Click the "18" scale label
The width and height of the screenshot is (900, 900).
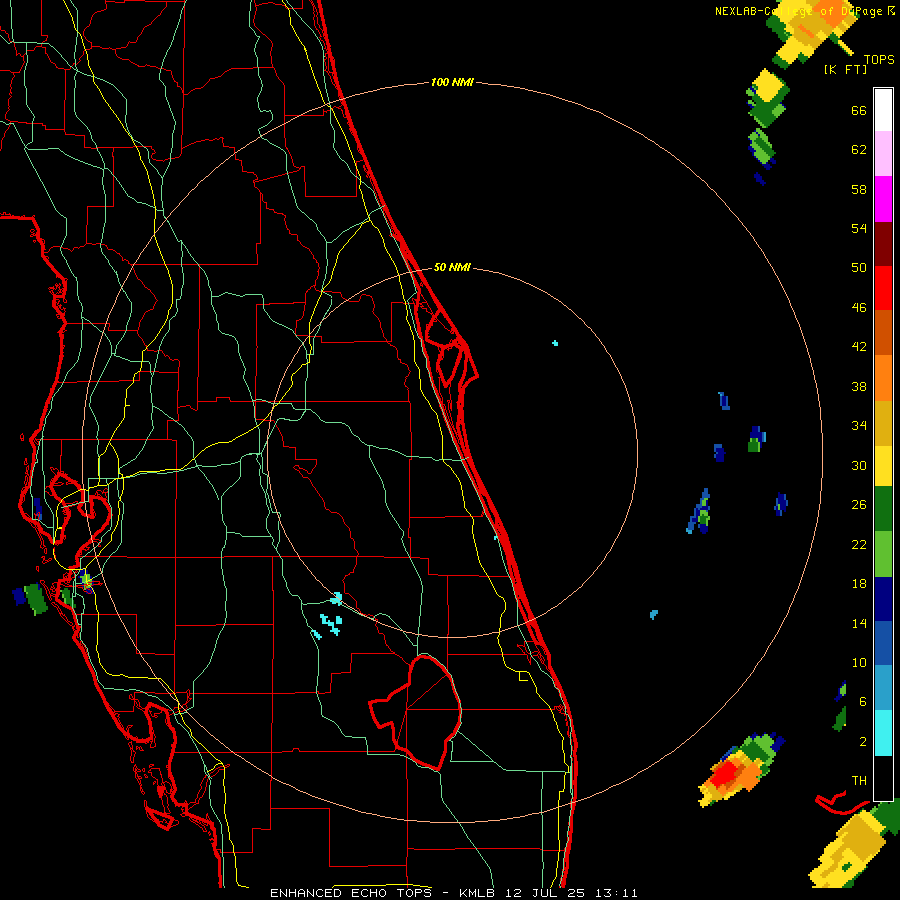tap(859, 584)
